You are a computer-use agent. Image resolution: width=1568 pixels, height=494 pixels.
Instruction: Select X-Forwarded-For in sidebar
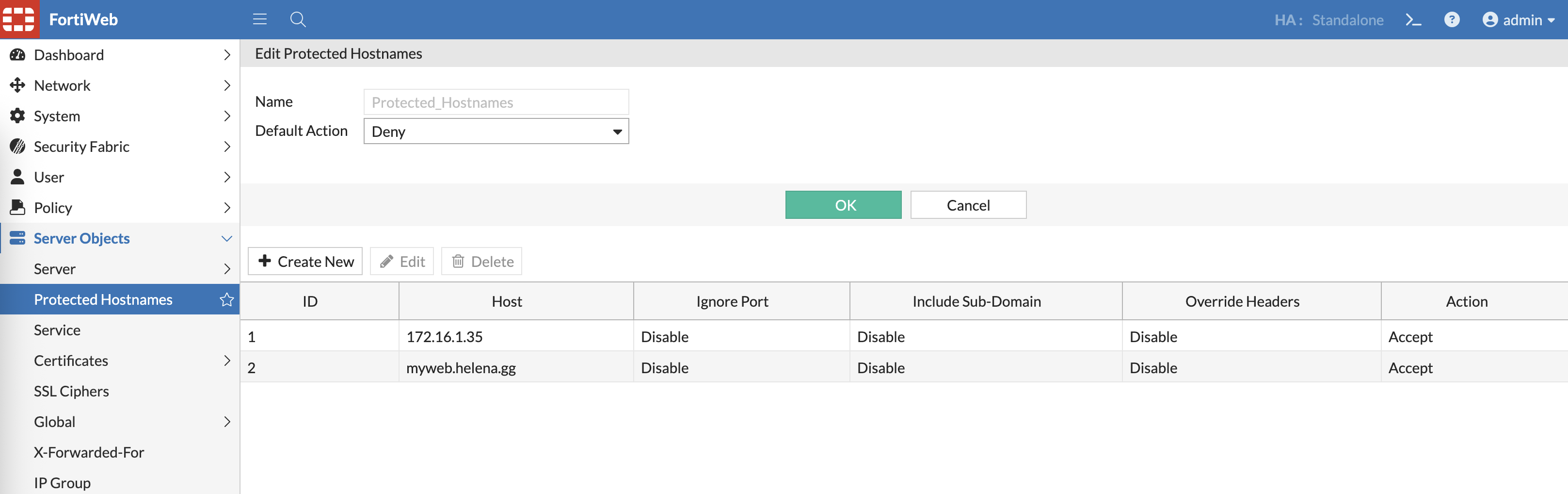pos(89,452)
